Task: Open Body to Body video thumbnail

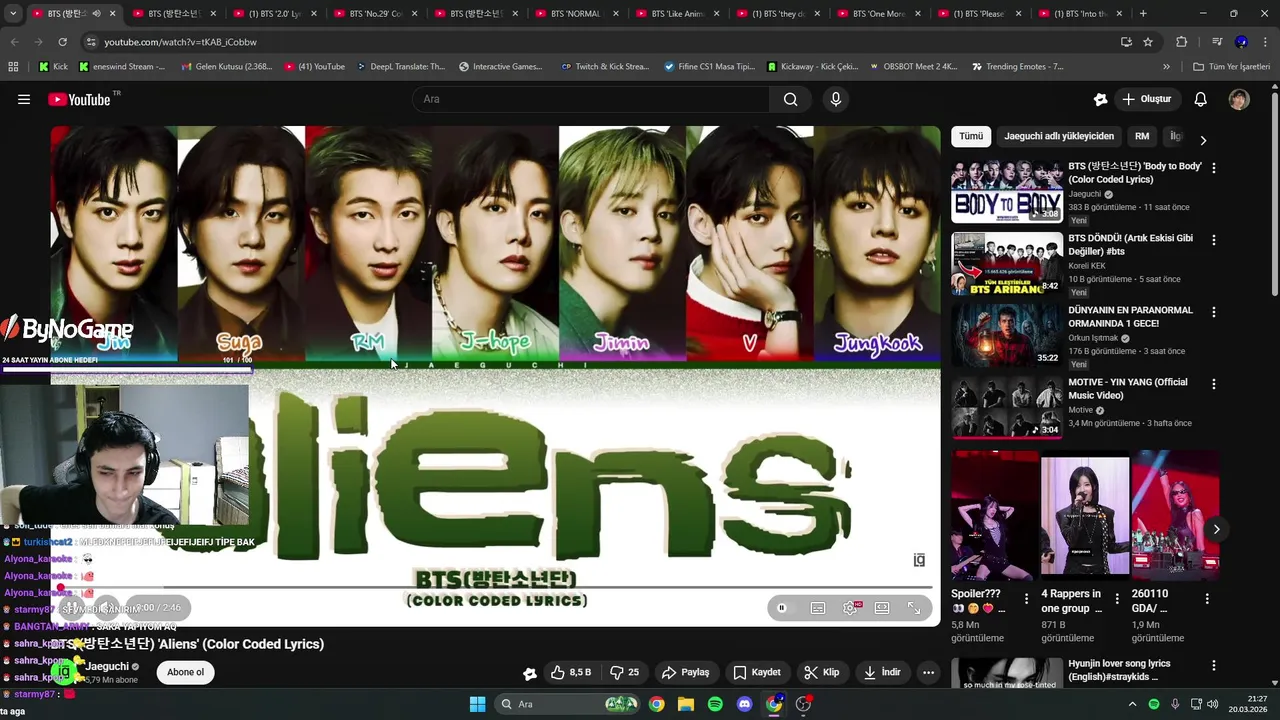Action: (1007, 191)
